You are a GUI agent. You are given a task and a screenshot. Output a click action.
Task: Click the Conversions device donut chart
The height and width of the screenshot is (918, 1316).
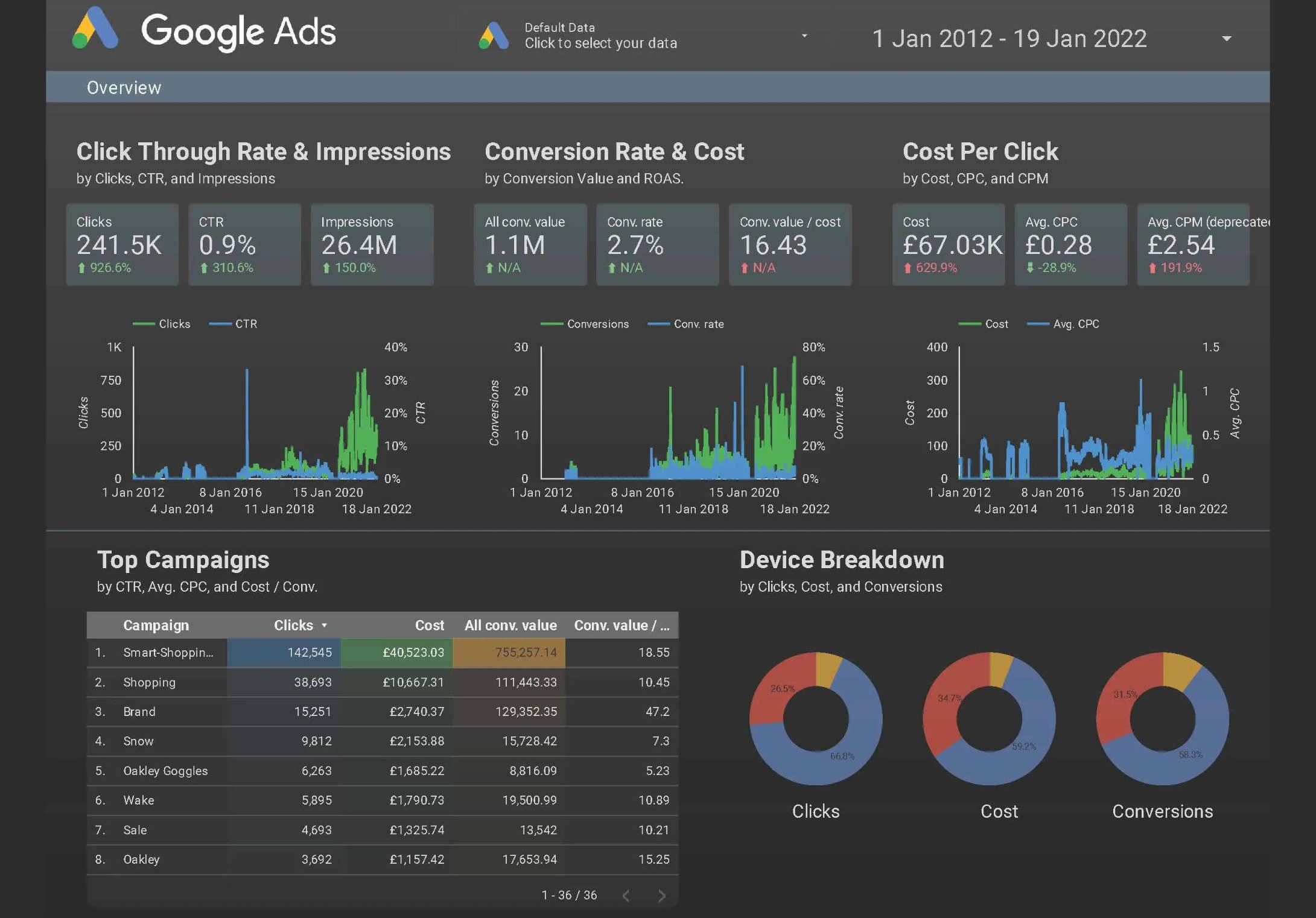pos(1163,718)
